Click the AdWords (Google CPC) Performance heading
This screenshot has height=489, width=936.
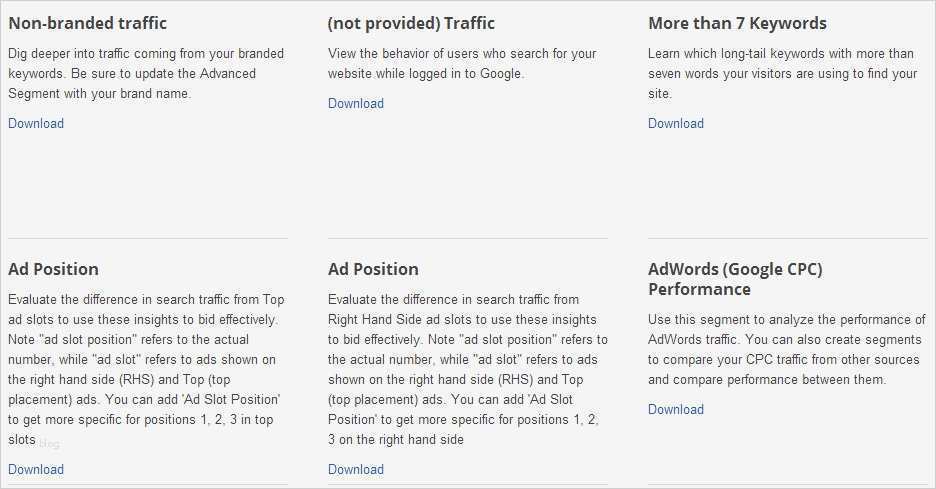pos(735,279)
